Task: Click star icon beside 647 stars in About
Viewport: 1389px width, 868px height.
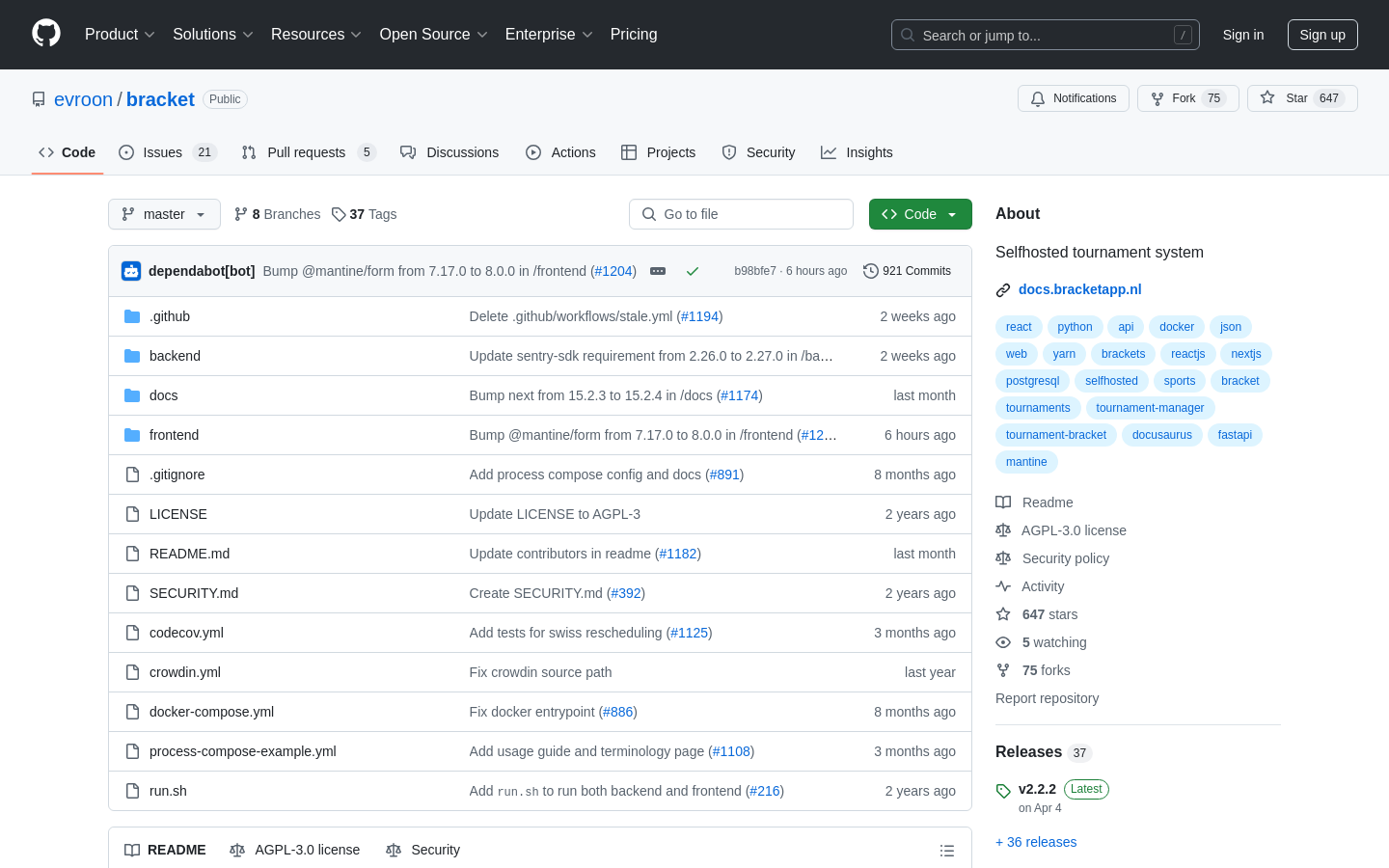Action: [1003, 614]
